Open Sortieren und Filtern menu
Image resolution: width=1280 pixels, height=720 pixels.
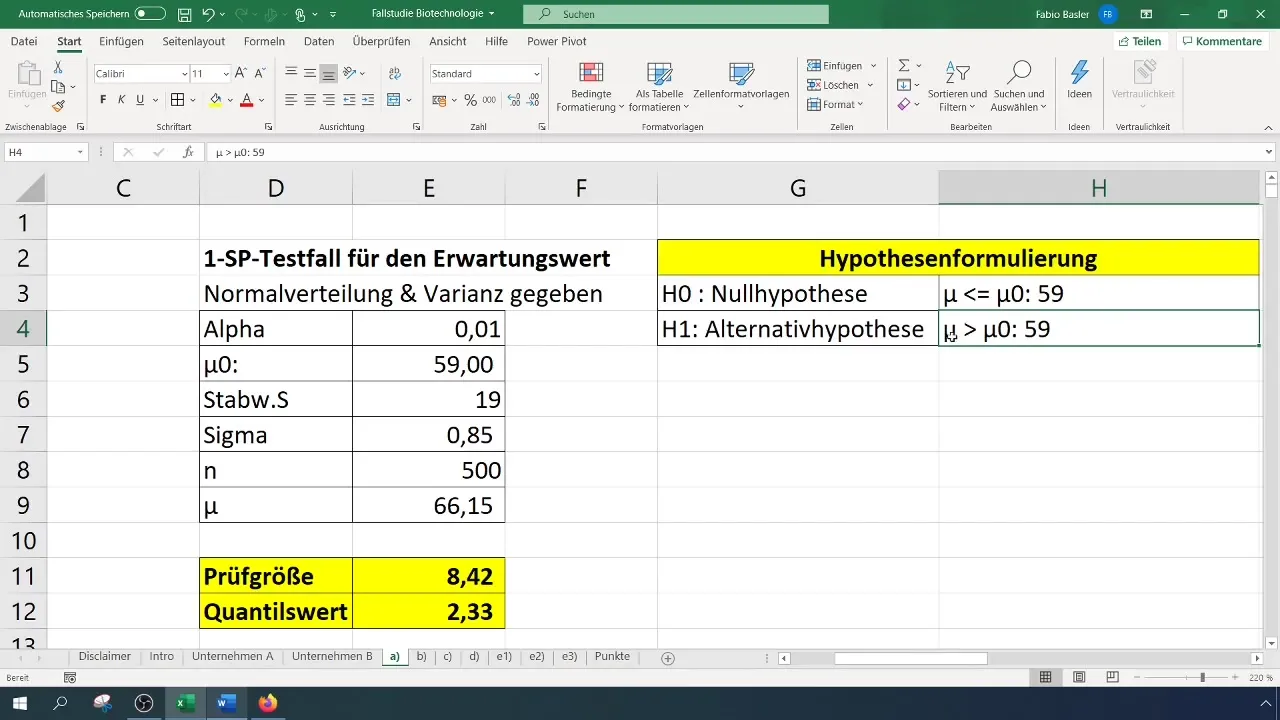(x=957, y=87)
